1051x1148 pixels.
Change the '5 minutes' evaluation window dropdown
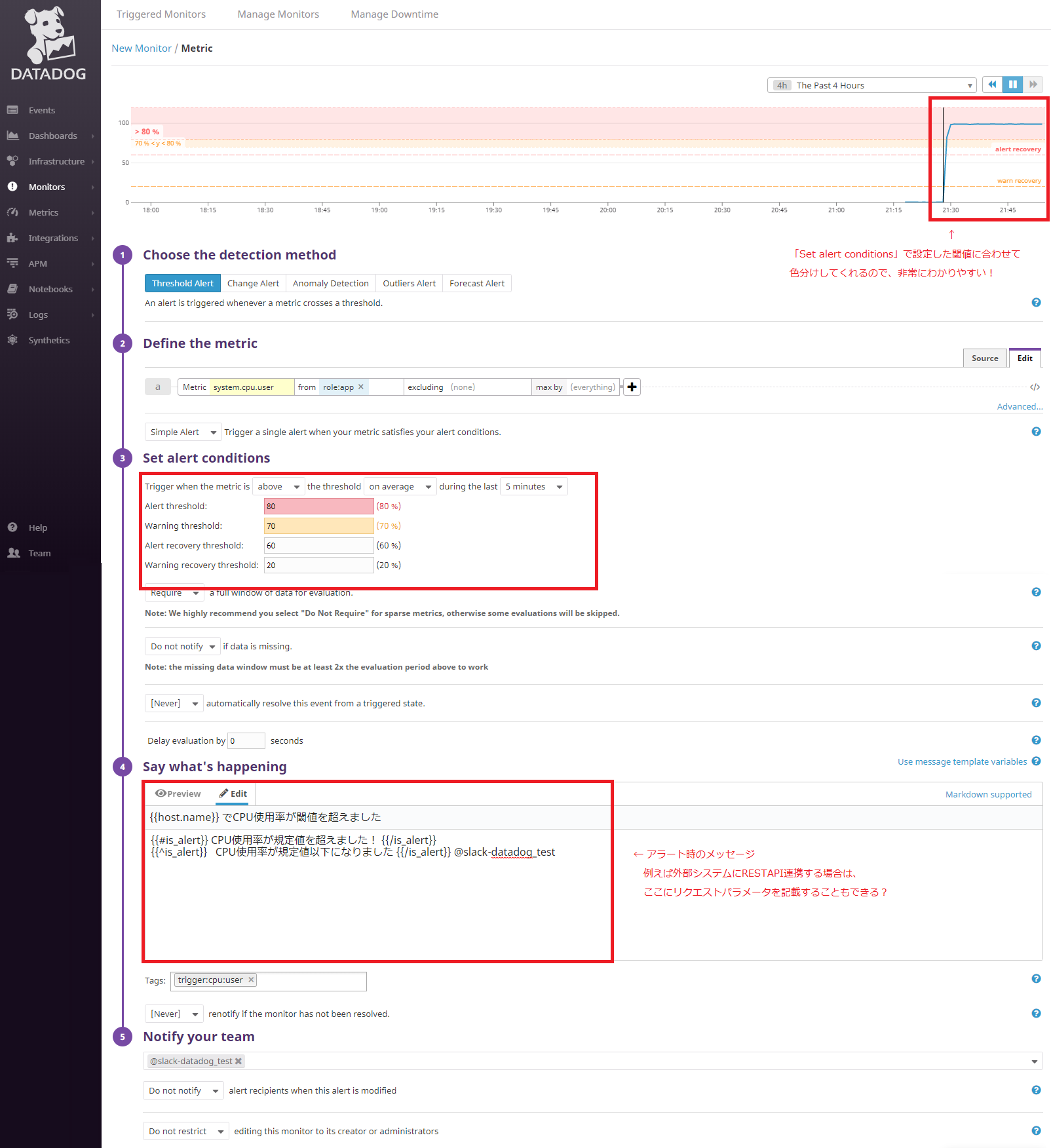click(x=533, y=486)
